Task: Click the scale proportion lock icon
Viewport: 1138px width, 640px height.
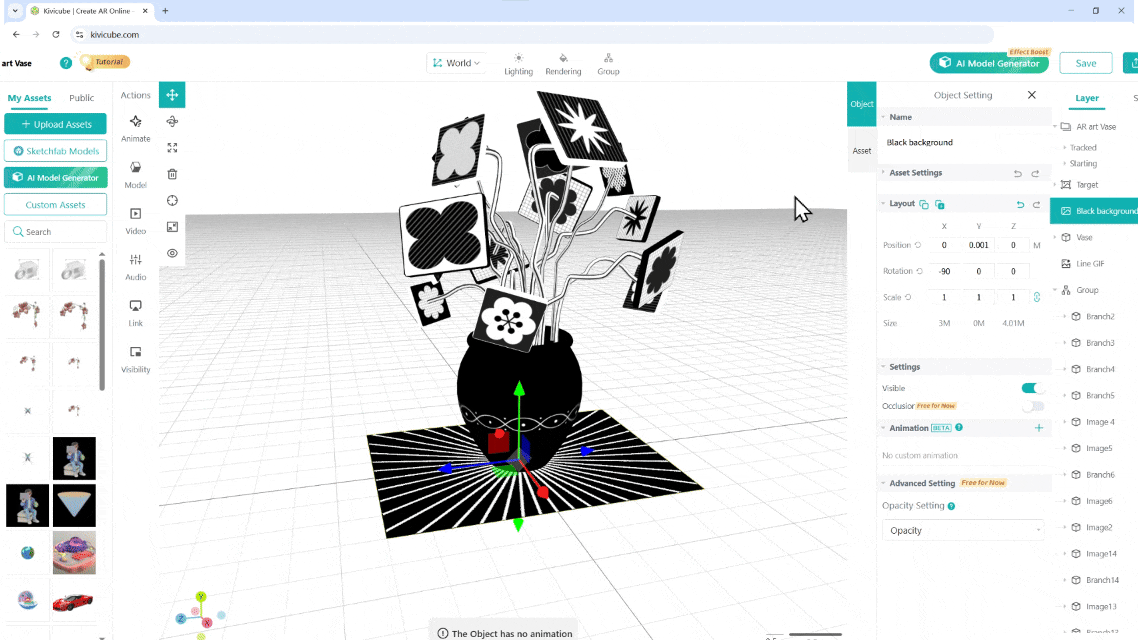Action: click(1036, 297)
